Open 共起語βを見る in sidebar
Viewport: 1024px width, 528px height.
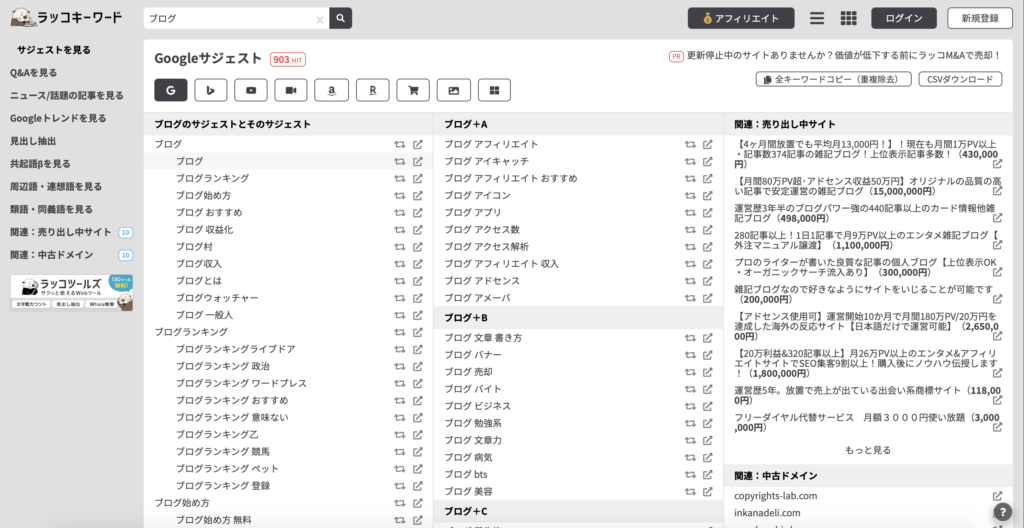point(40,163)
